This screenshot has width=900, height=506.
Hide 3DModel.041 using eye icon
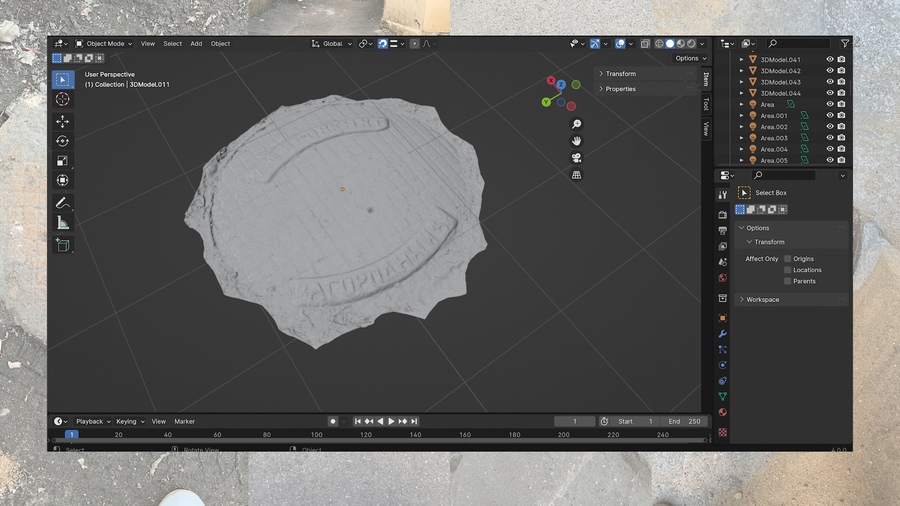pos(829,59)
